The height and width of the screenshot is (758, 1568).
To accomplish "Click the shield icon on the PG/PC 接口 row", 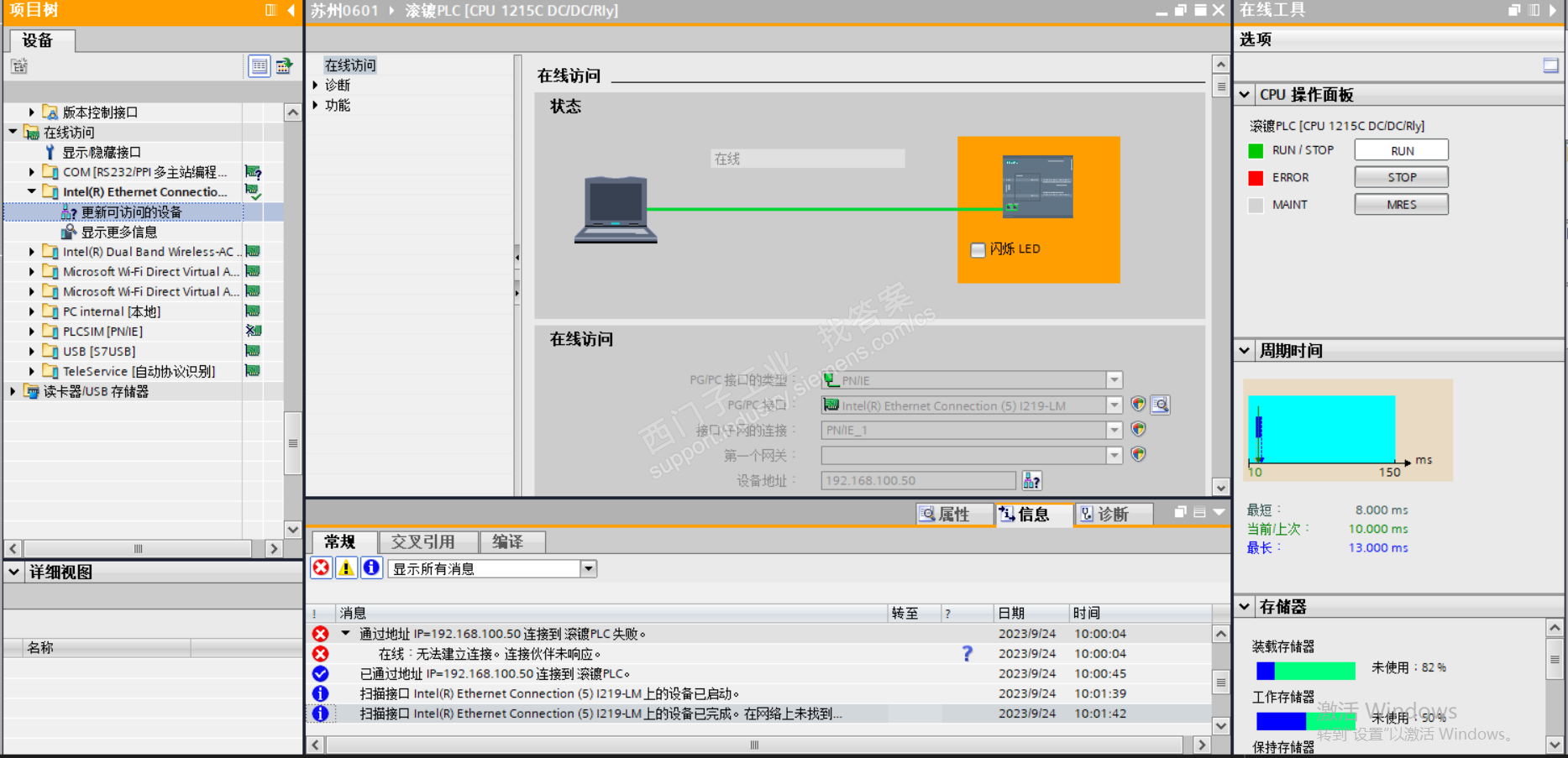I will tap(1138, 405).
